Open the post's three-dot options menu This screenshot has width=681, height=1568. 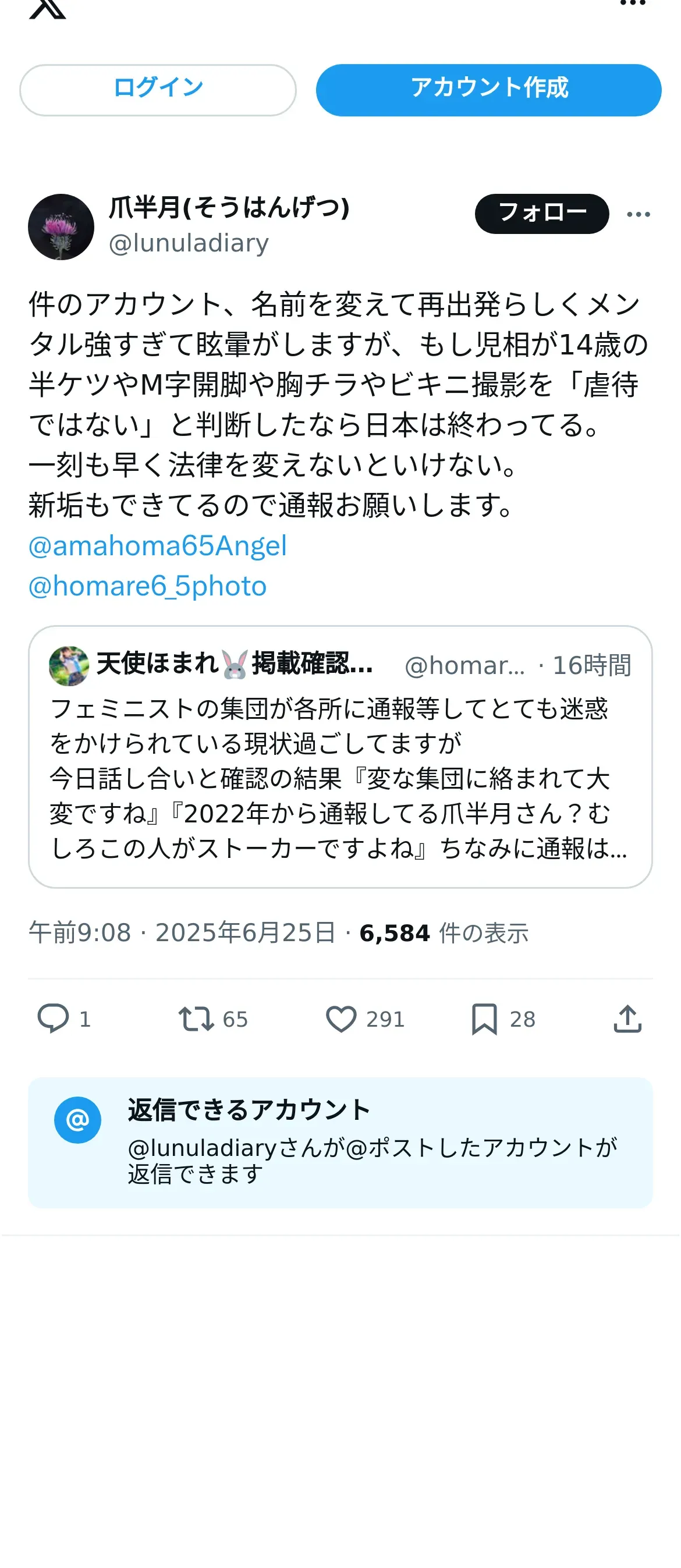(x=639, y=214)
